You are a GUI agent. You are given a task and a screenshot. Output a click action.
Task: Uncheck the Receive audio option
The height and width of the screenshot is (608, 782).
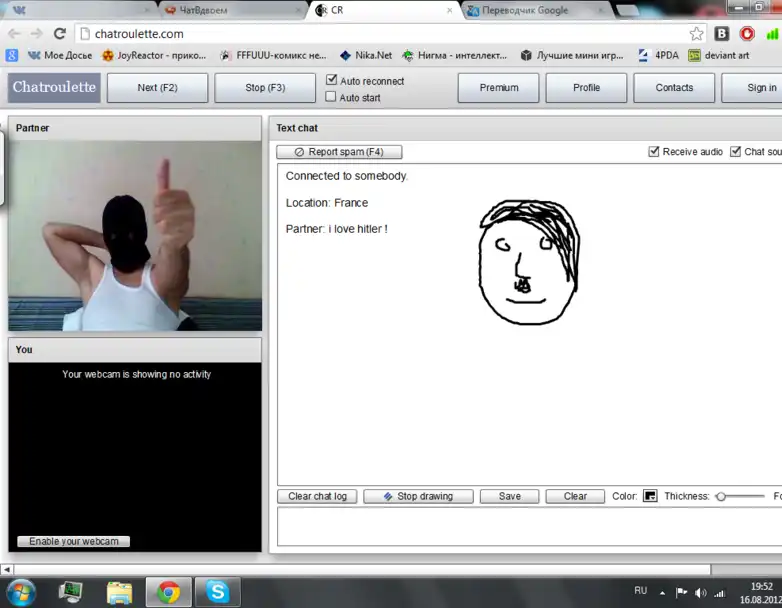pyautogui.click(x=654, y=152)
